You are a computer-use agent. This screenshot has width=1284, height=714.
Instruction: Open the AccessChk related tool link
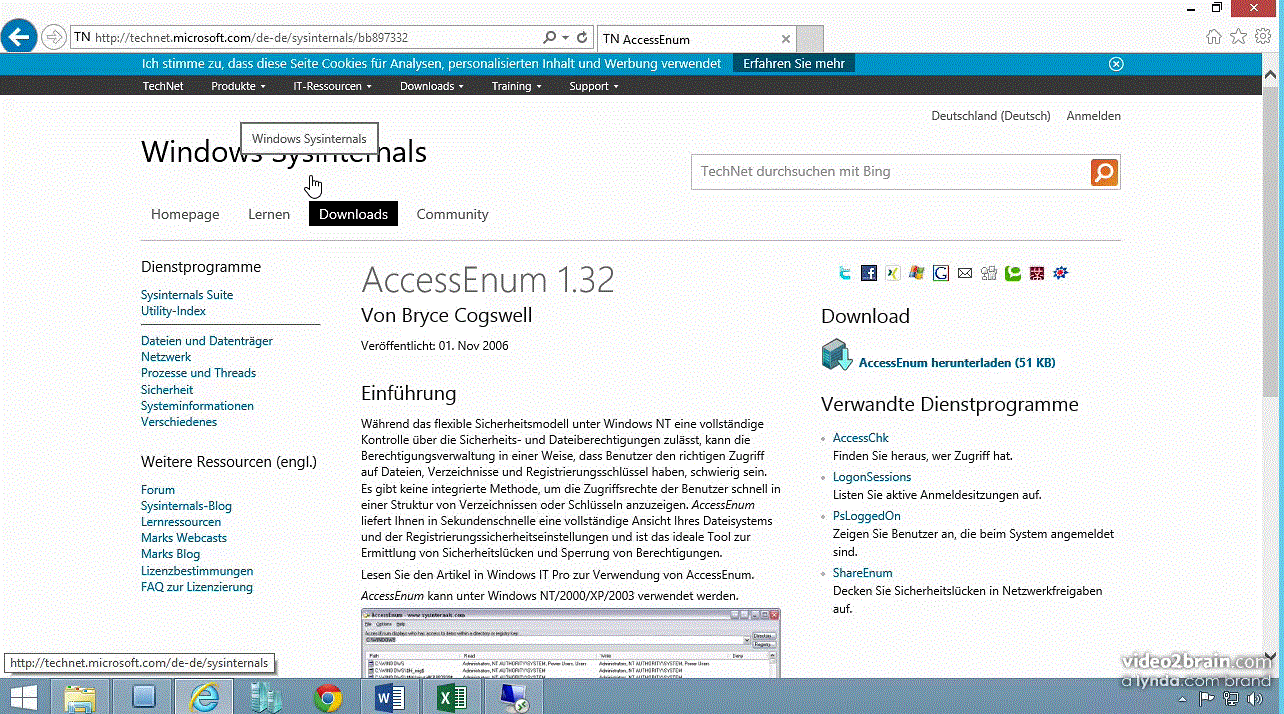(x=860, y=438)
